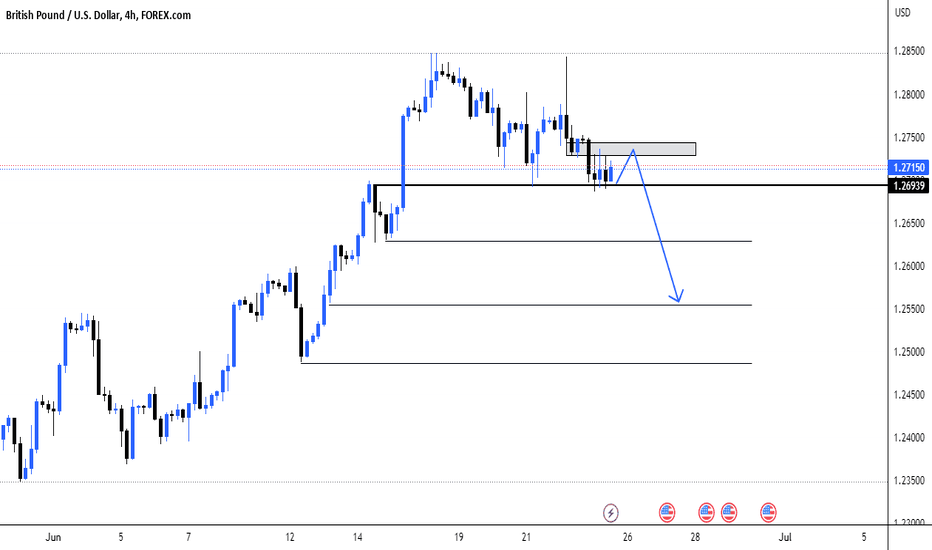Click date 21 on the time axis

coord(526,537)
